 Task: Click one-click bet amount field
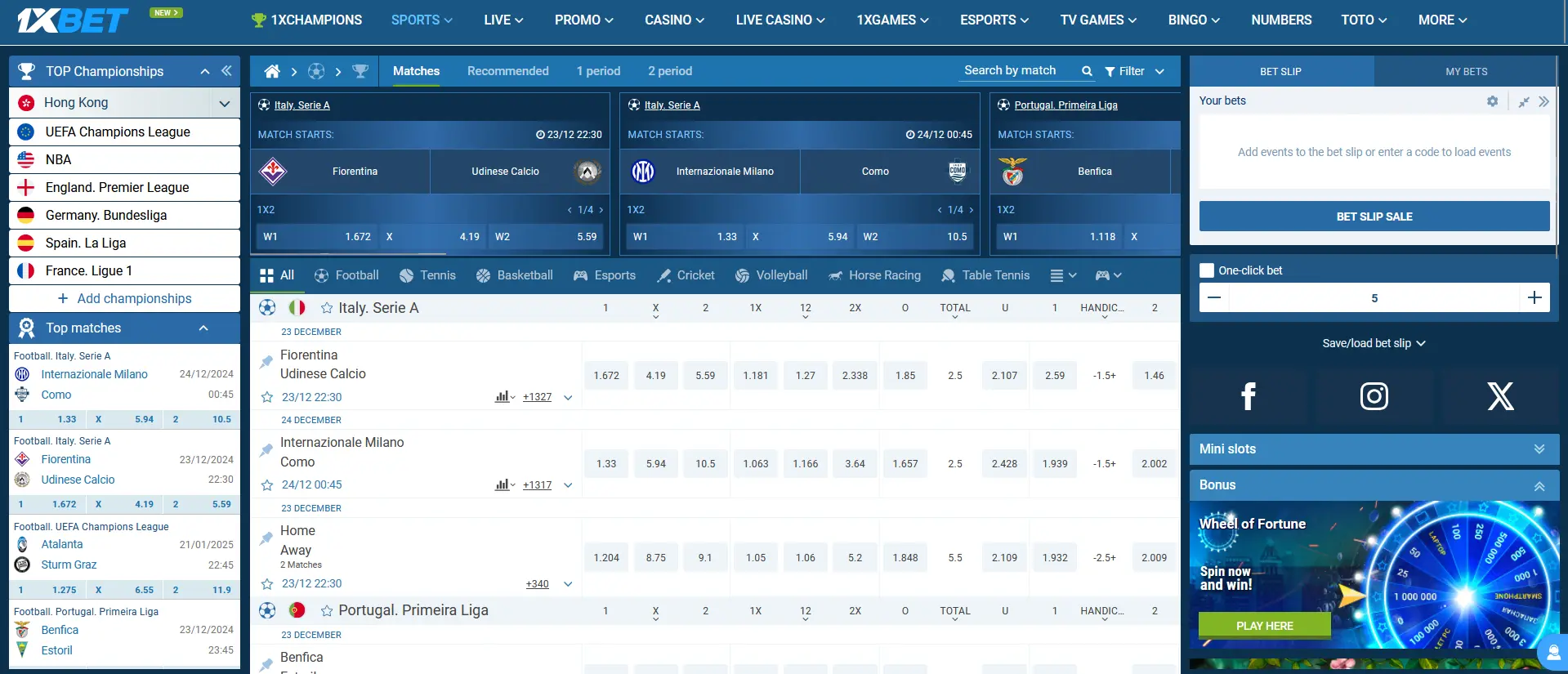(x=1374, y=298)
